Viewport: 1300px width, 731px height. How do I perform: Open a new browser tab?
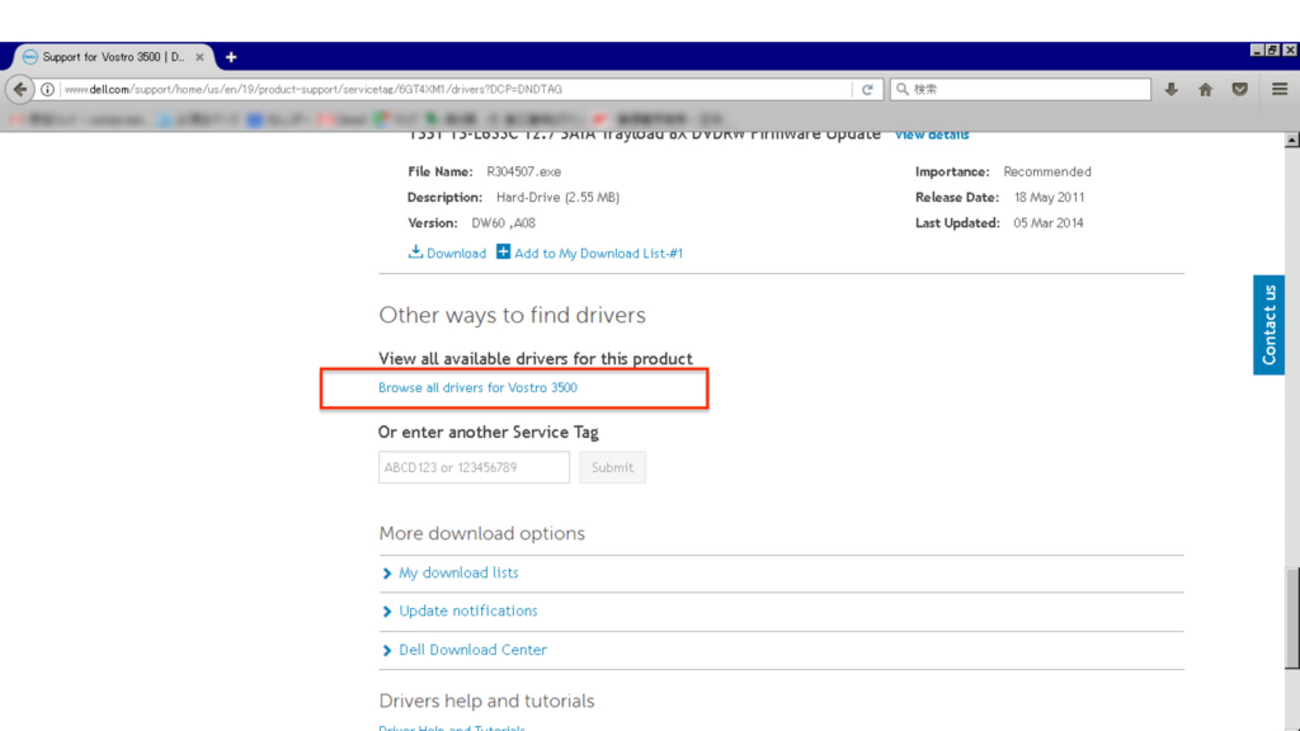(x=231, y=57)
